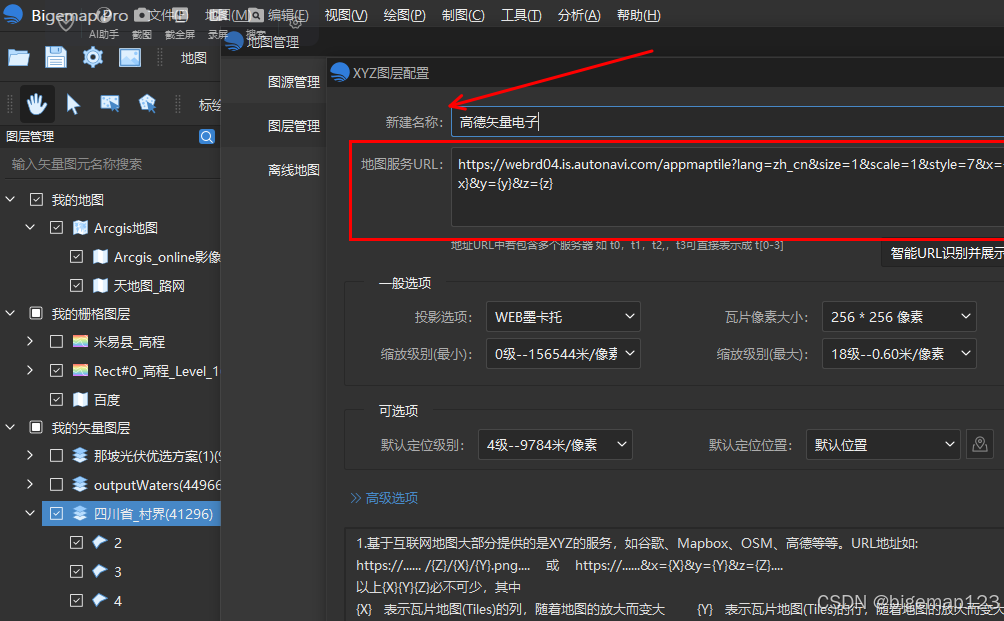Open the 分析(A) menu
The width and height of the screenshot is (1004, 621).
(579, 15)
